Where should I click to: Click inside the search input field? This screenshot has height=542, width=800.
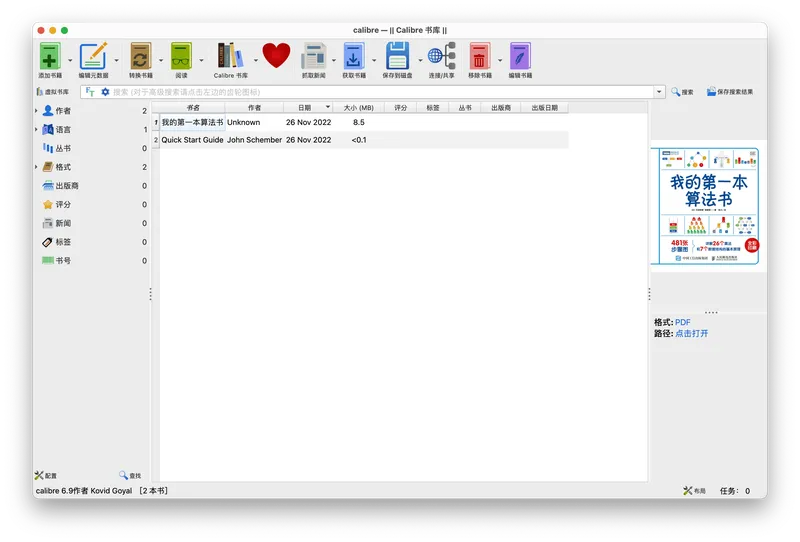coord(383,92)
